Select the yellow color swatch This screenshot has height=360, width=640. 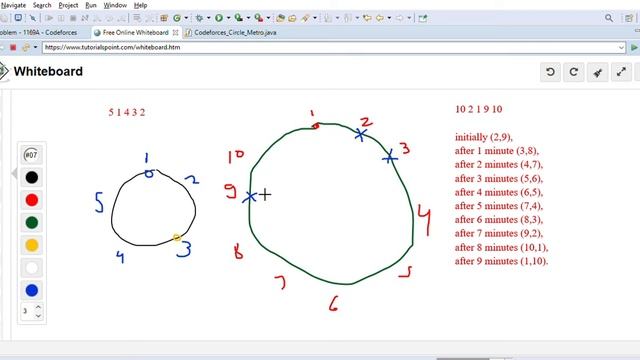31,245
